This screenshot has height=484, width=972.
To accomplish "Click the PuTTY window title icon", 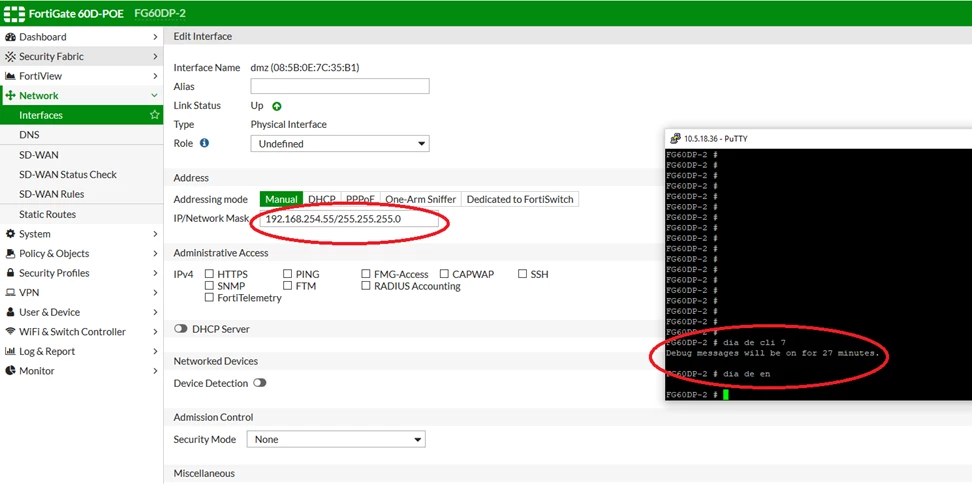I will pos(674,139).
